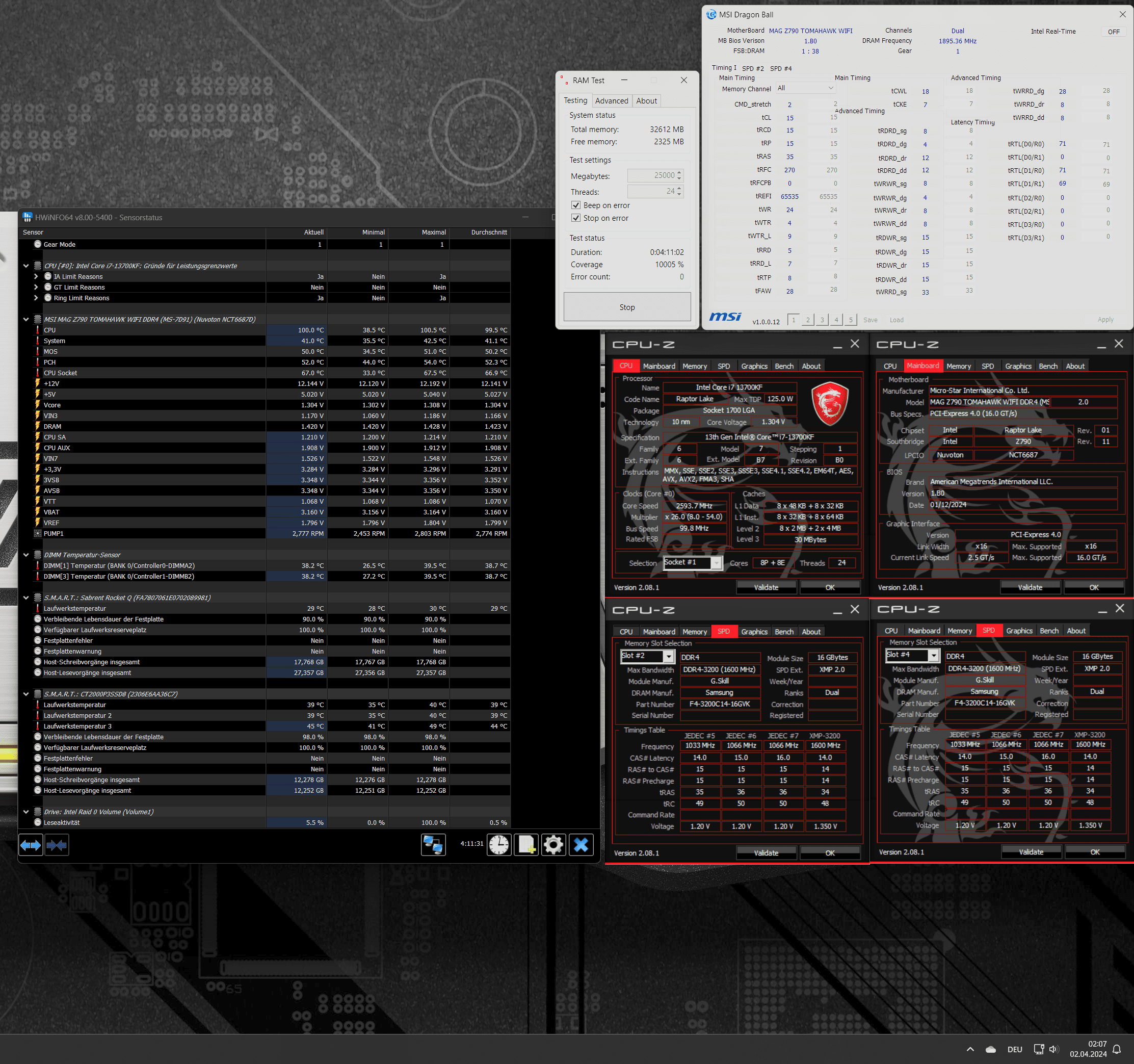Open Memory Channel All dropdown
The height and width of the screenshot is (1064, 1134).
coord(805,88)
